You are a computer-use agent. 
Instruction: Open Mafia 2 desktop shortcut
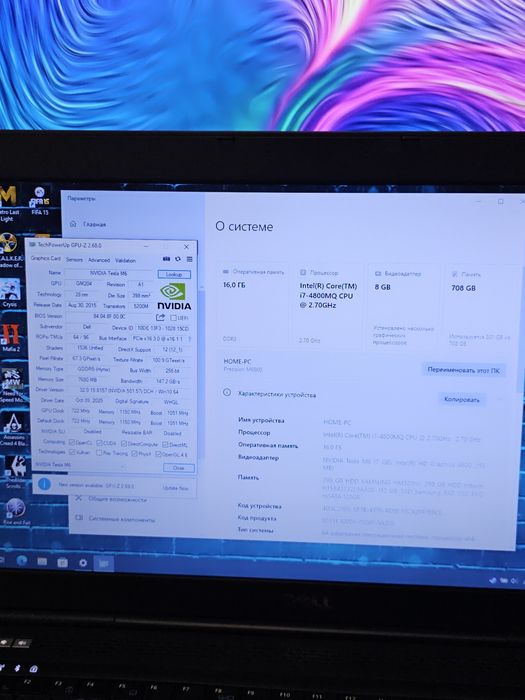pos(10,338)
